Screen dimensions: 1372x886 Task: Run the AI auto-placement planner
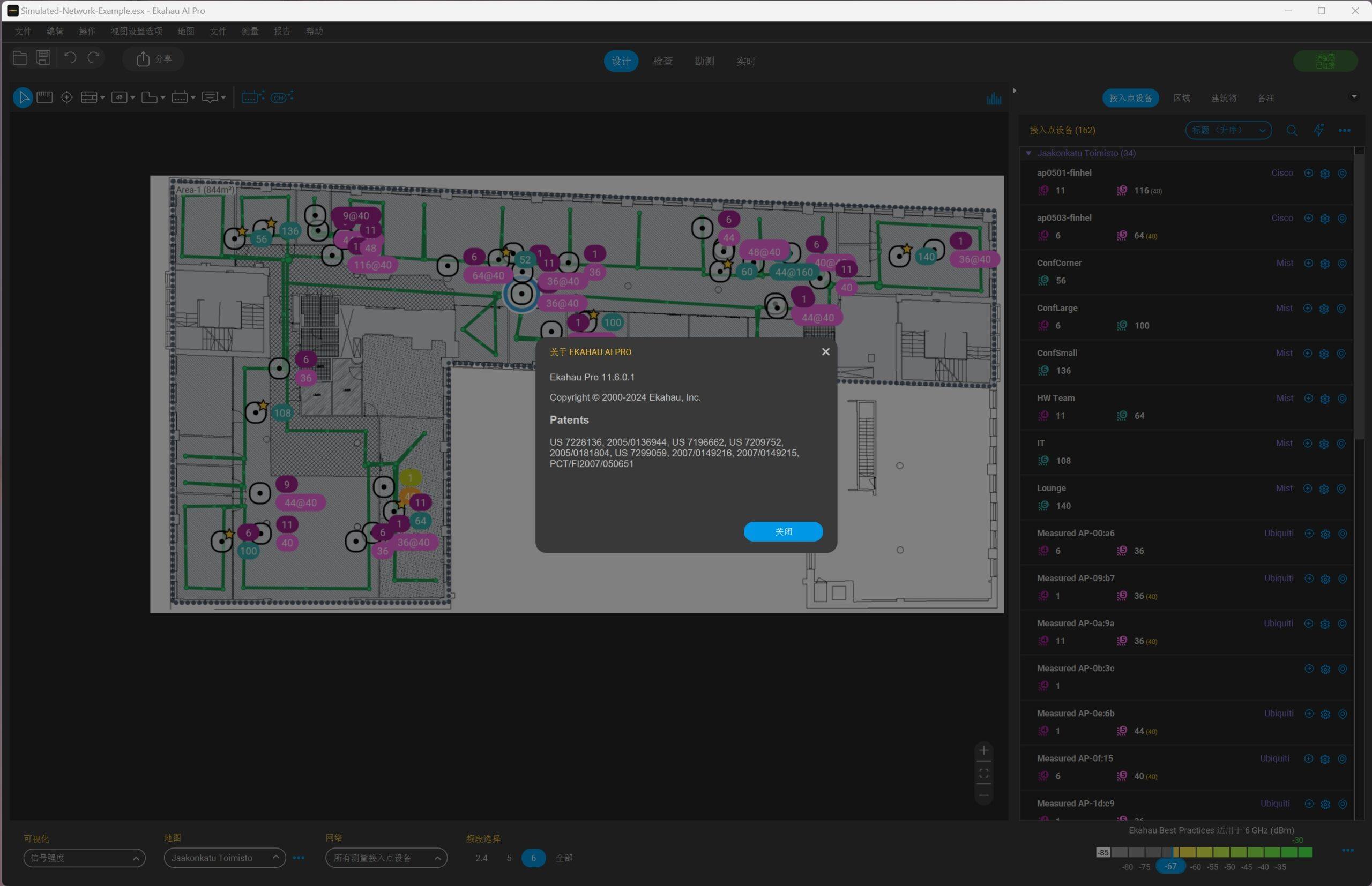pyautogui.click(x=252, y=96)
